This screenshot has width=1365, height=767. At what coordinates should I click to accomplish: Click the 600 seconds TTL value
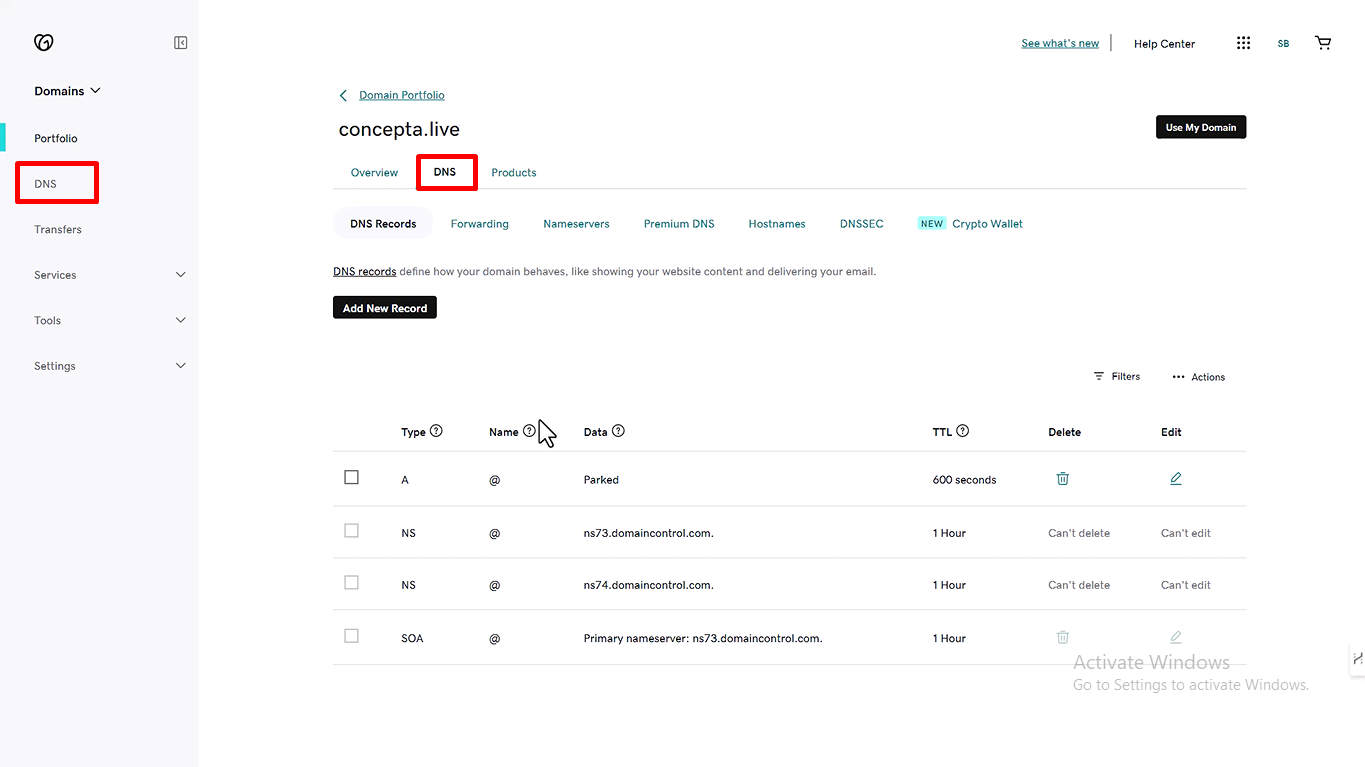pos(964,480)
